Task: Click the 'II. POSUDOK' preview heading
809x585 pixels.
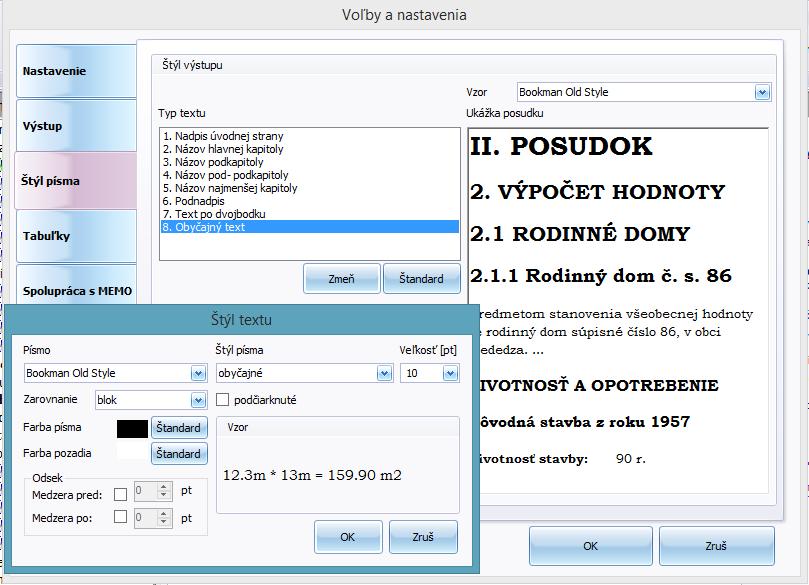Action: tap(561, 147)
